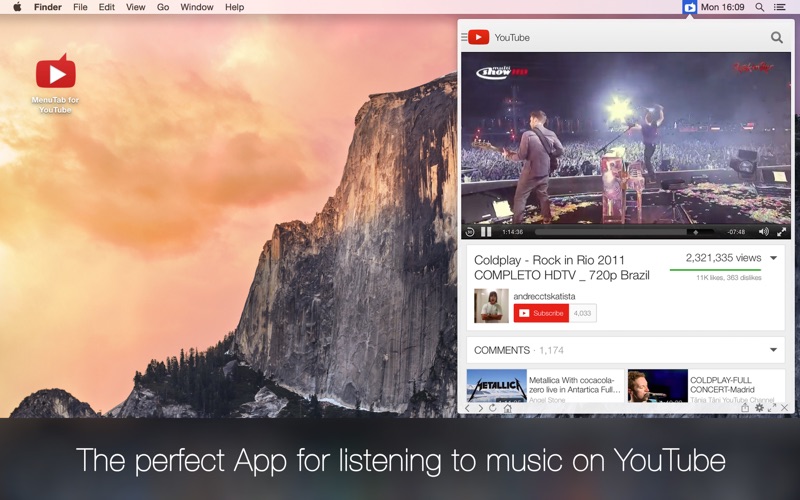800x500 pixels.
Task: Subscribe to andrecctskatista channel
Action: [x=541, y=313]
